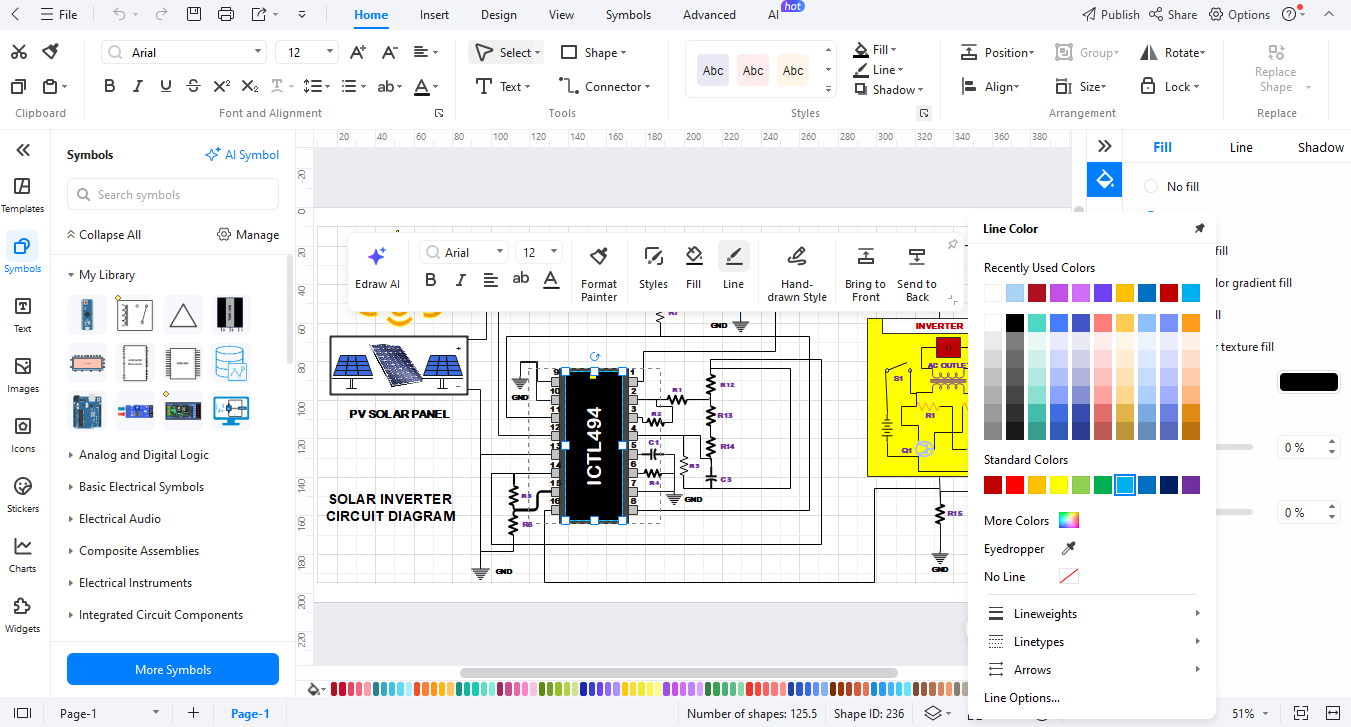
Task: Open Images panel in left sidebar
Action: pyautogui.click(x=23, y=375)
